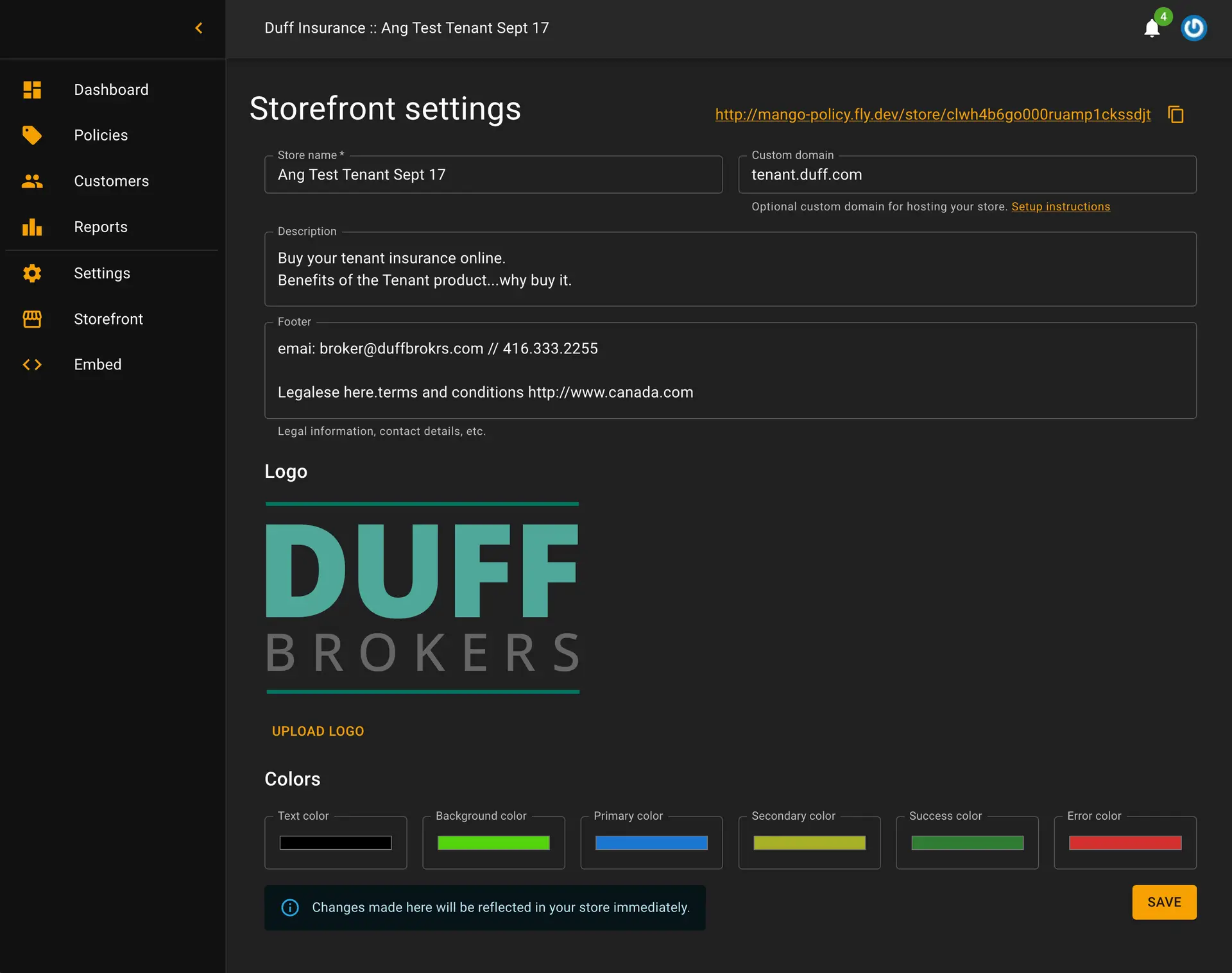Viewport: 1232px width, 973px height.
Task: Click the UPLOAD LOGO button
Action: 318,731
